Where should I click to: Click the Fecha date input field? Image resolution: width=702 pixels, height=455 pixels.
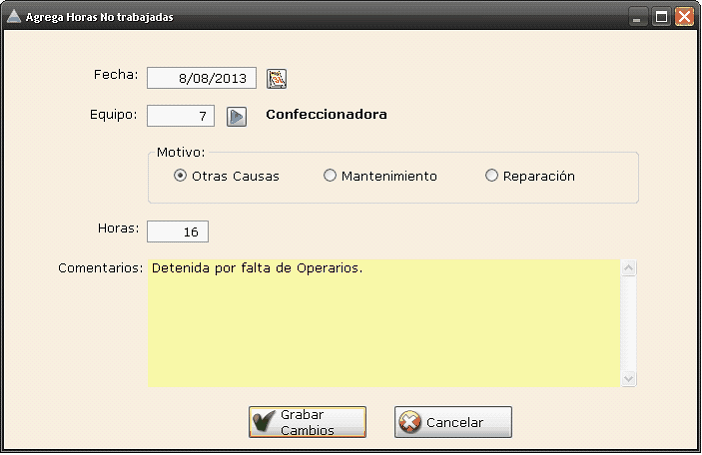(x=202, y=78)
